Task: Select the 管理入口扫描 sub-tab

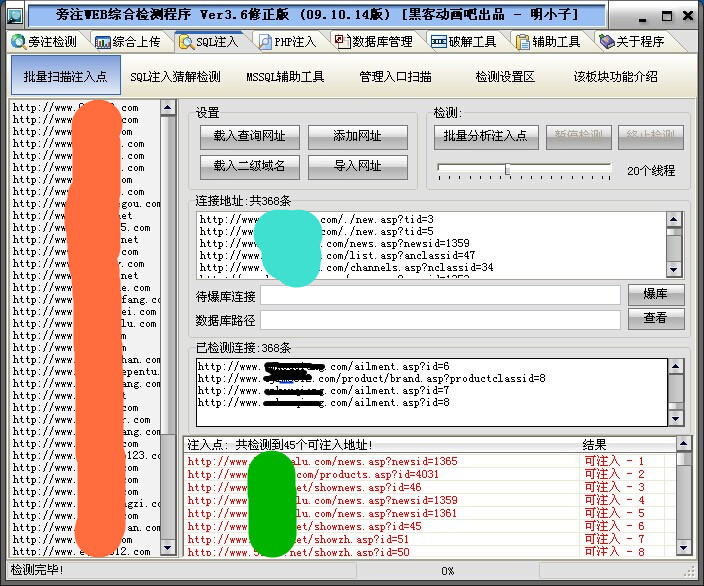Action: [x=396, y=77]
